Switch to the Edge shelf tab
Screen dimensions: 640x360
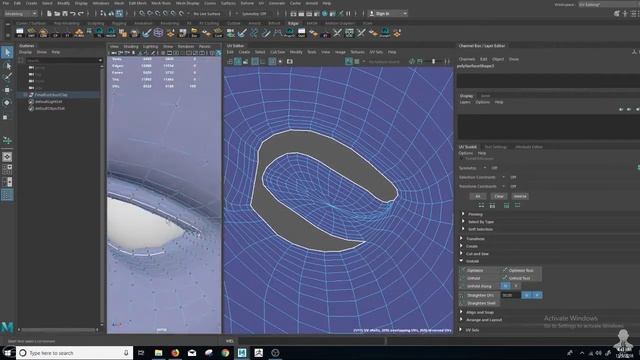pos(293,23)
